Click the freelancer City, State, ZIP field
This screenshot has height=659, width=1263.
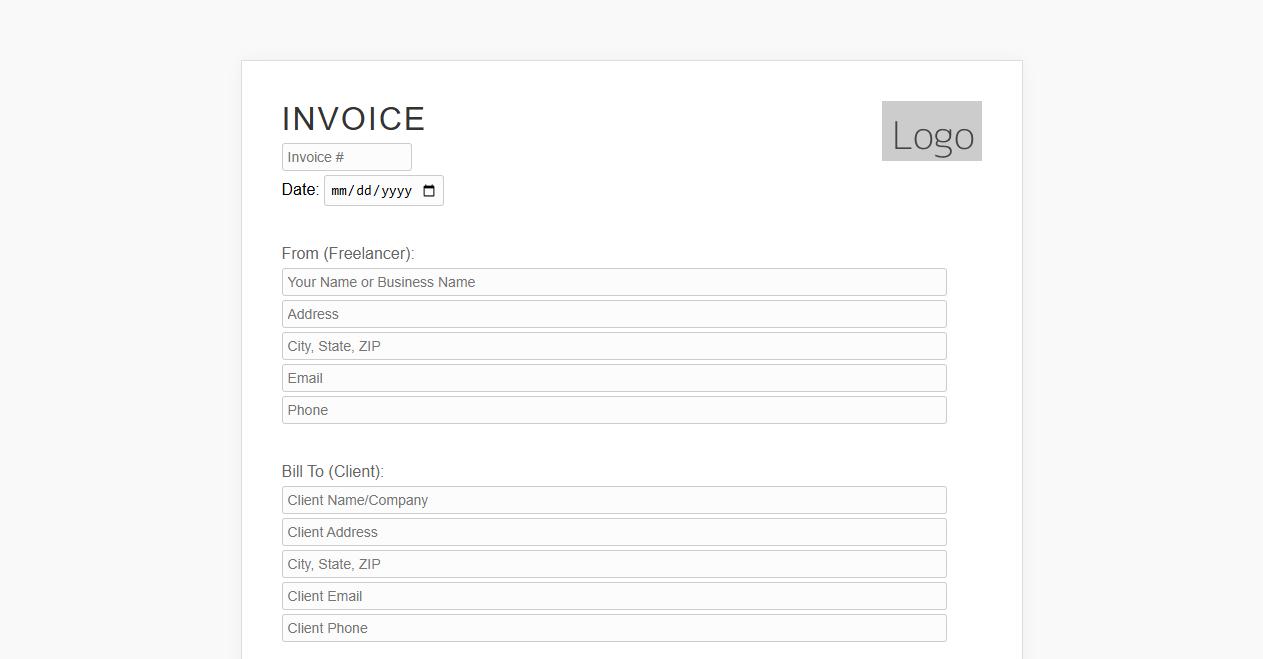point(614,346)
